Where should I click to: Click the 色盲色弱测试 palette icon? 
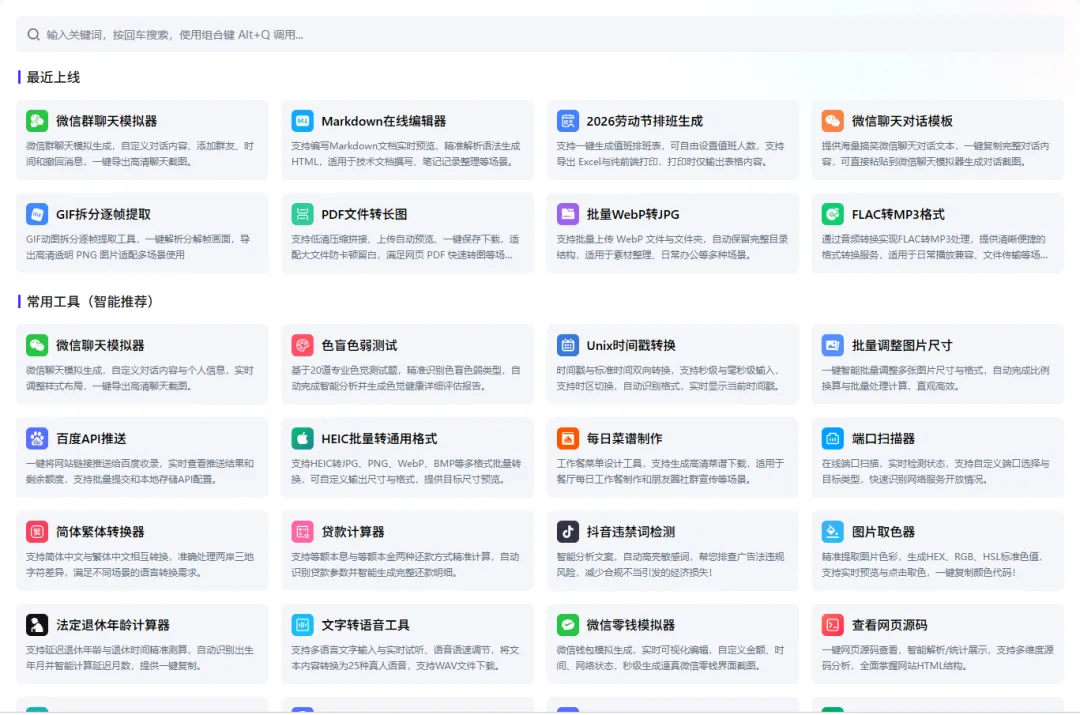tap(302, 345)
